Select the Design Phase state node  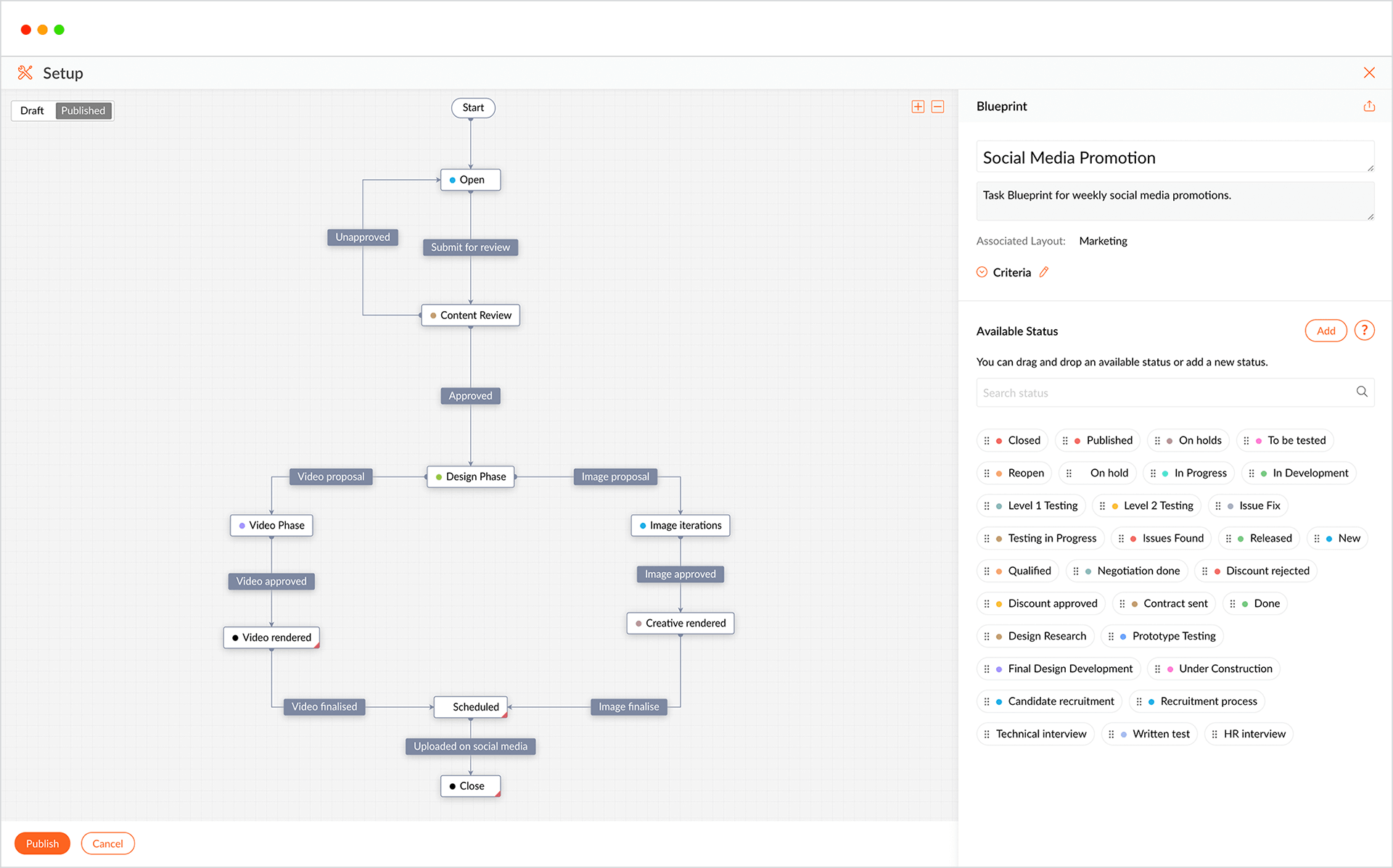coord(470,476)
